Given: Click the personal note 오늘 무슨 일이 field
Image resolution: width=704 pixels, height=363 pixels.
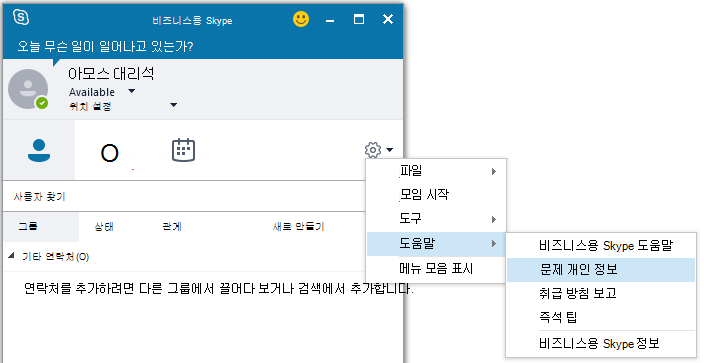Looking at the screenshot, I should click(x=106, y=46).
